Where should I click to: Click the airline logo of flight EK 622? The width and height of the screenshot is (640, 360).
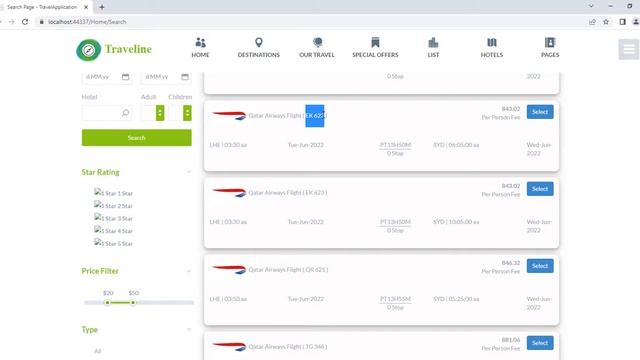[229, 116]
